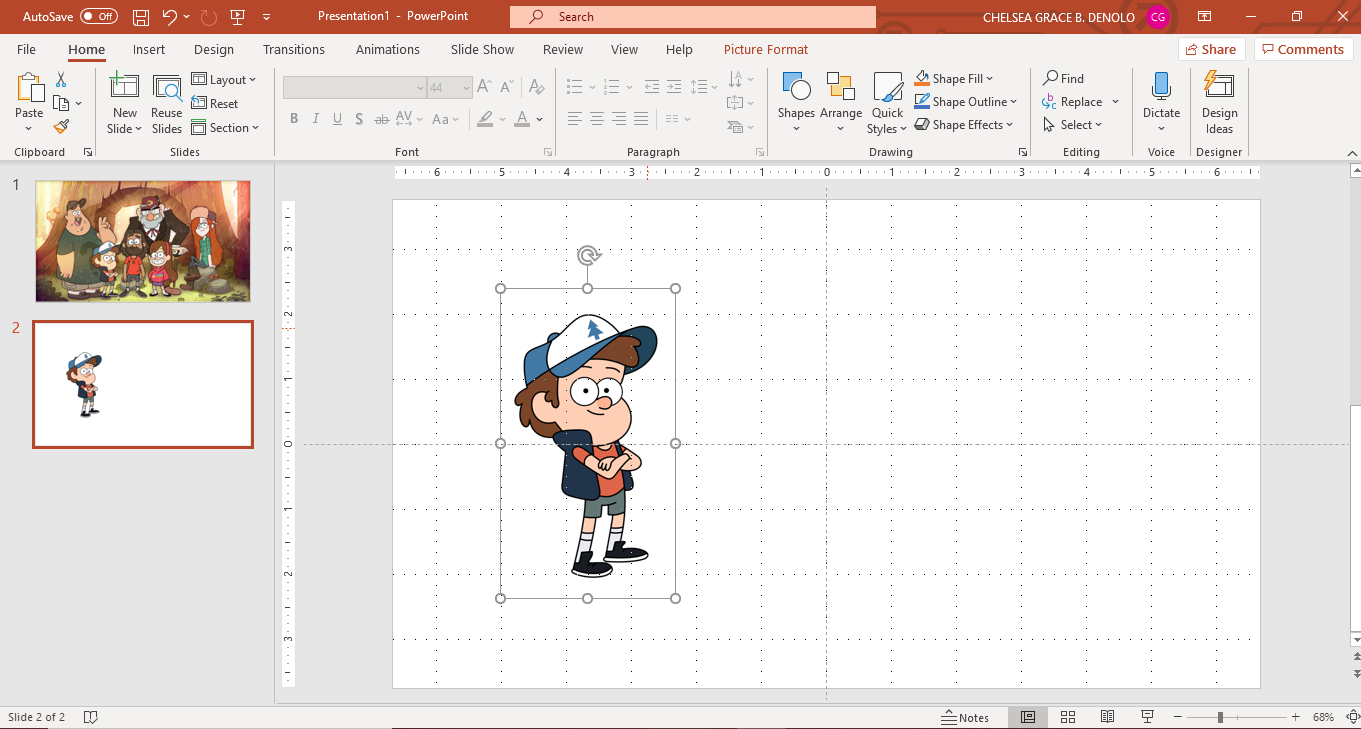Viewport: 1361px width, 729px height.
Task: Align text left toggle
Action: (x=574, y=119)
